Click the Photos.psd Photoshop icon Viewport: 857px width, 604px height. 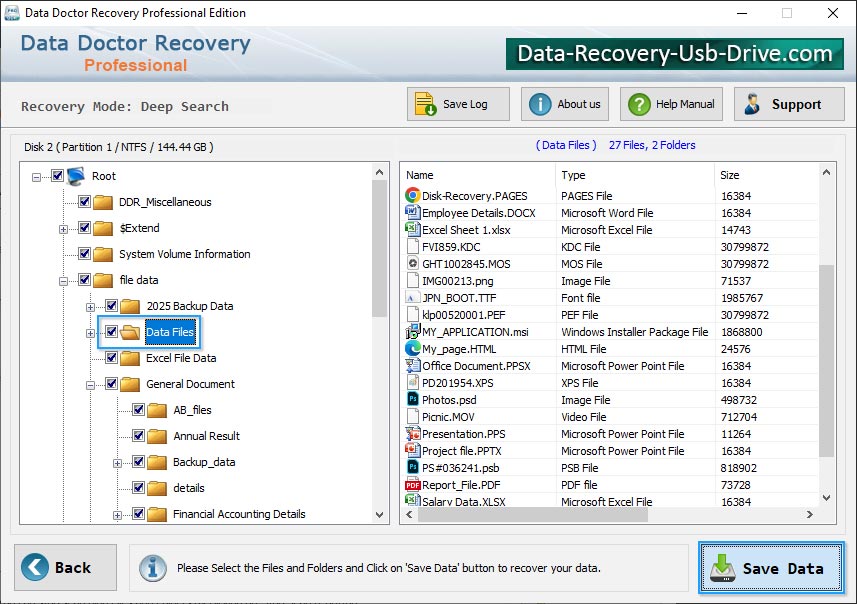coord(413,399)
